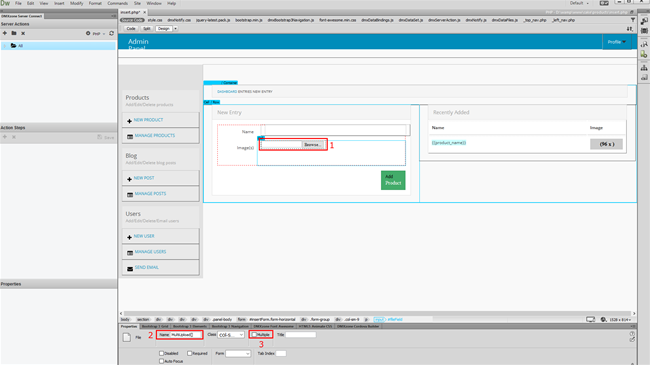Screen dimensions: 650x365
Task: Open the magnifier panel icon in right dock
Action: coord(644,44)
